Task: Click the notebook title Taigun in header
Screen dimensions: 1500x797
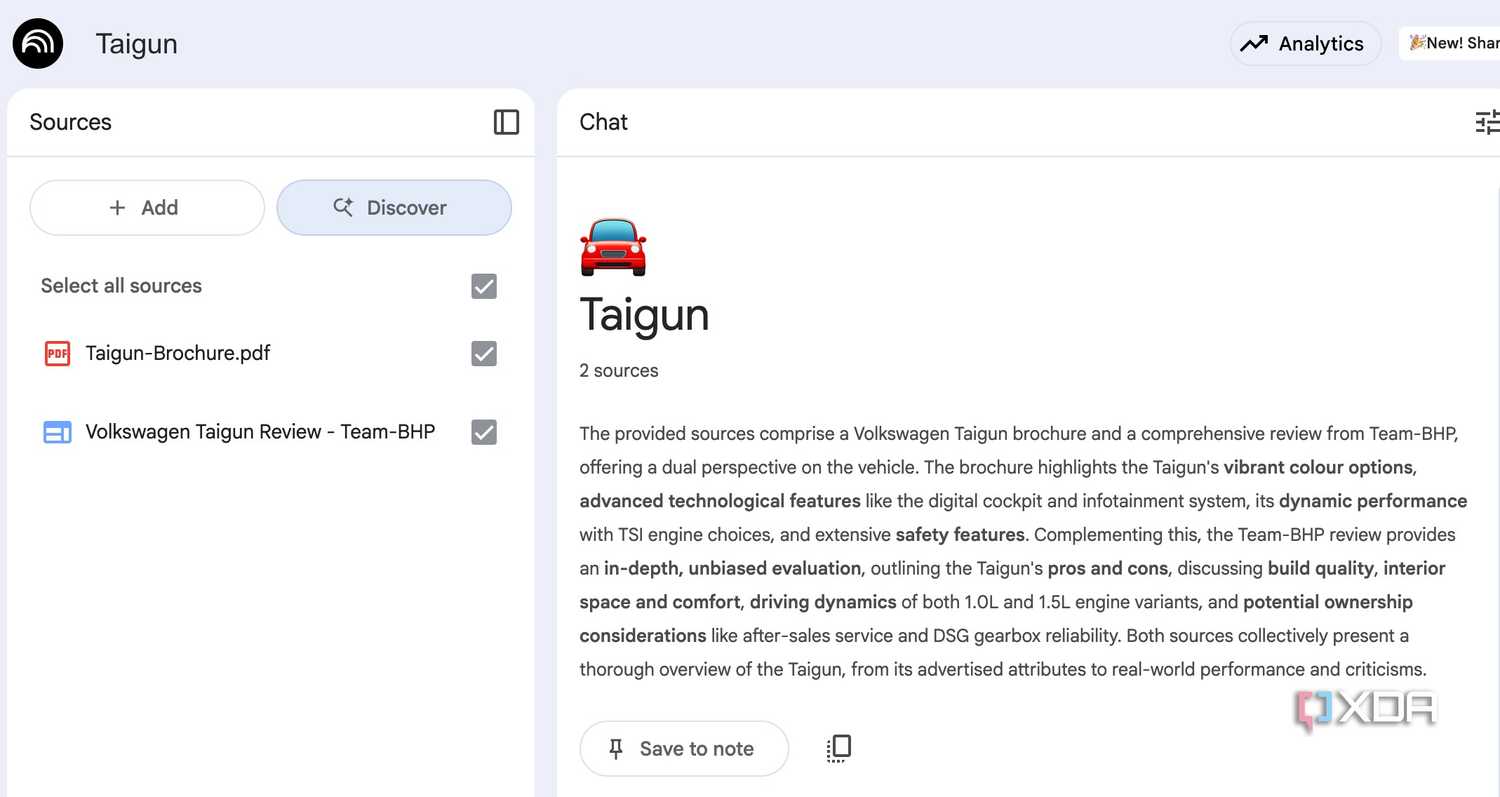Action: pyautogui.click(x=137, y=44)
